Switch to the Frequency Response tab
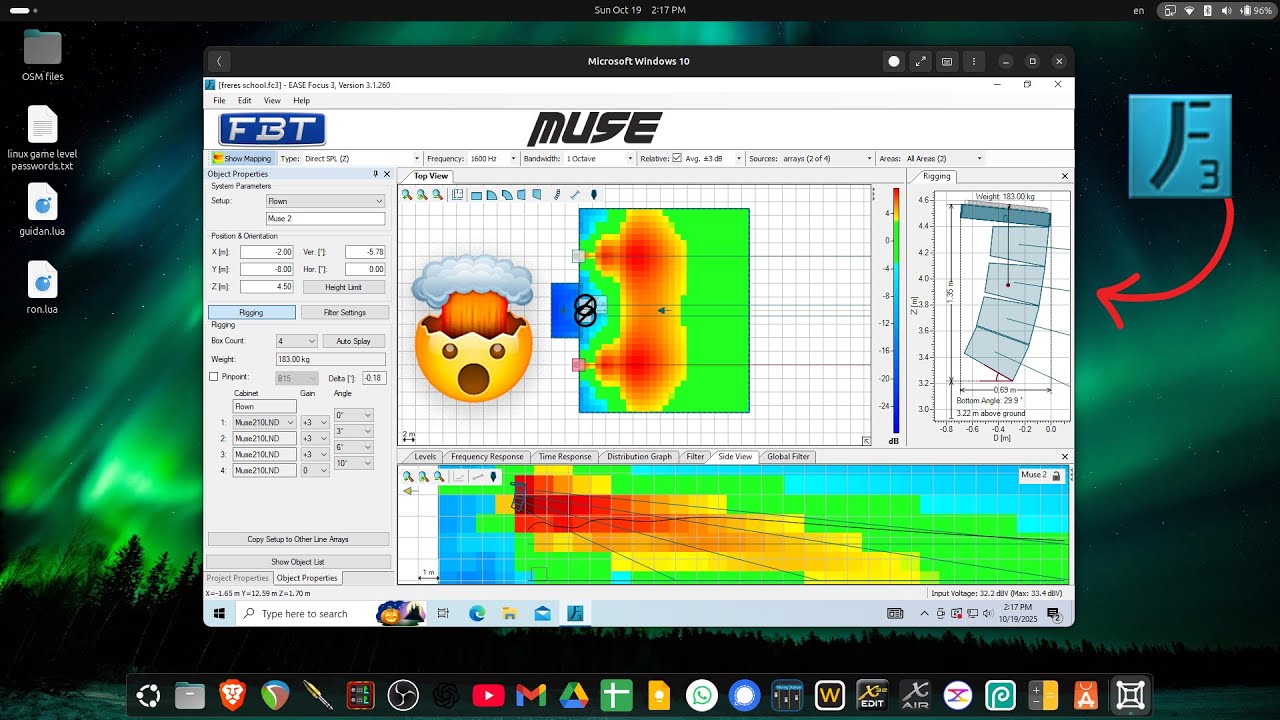Screen dimensions: 1280x720 pos(487,457)
